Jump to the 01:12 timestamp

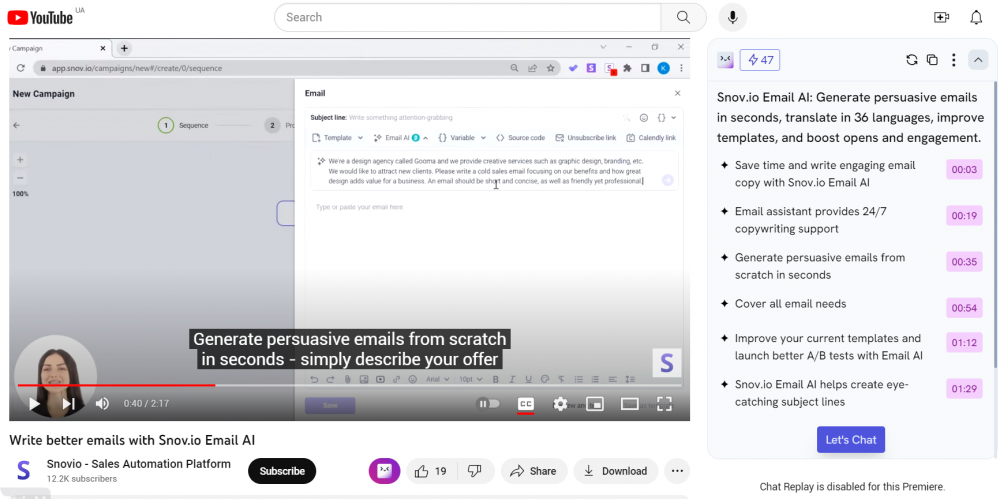(964, 343)
